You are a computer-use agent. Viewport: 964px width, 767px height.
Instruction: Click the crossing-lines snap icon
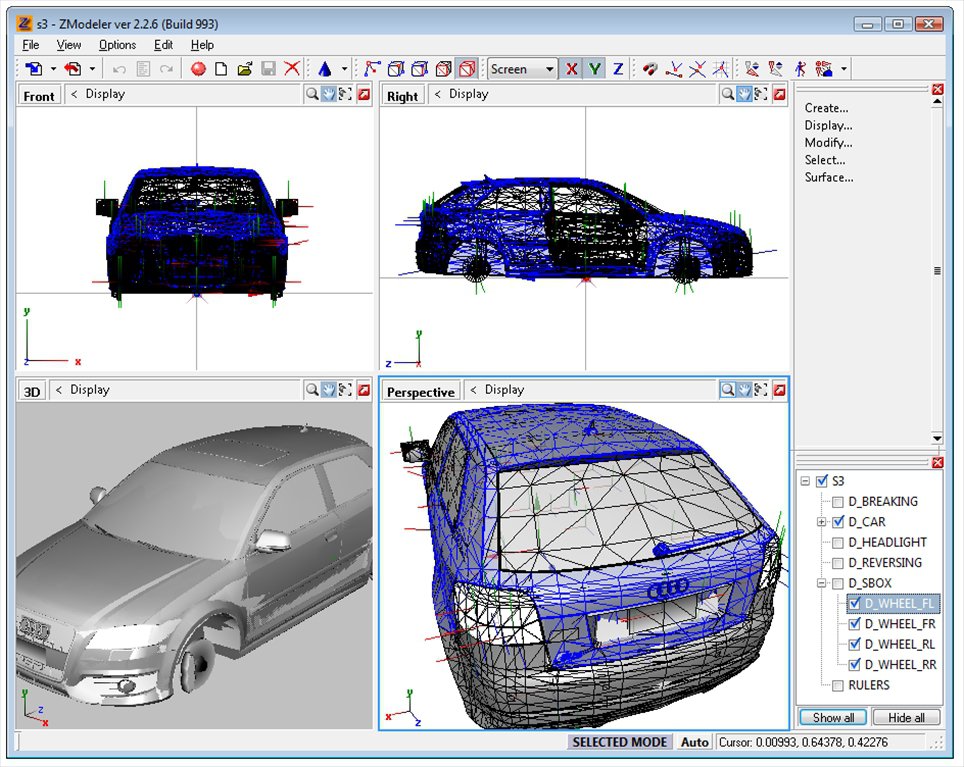[x=697, y=69]
